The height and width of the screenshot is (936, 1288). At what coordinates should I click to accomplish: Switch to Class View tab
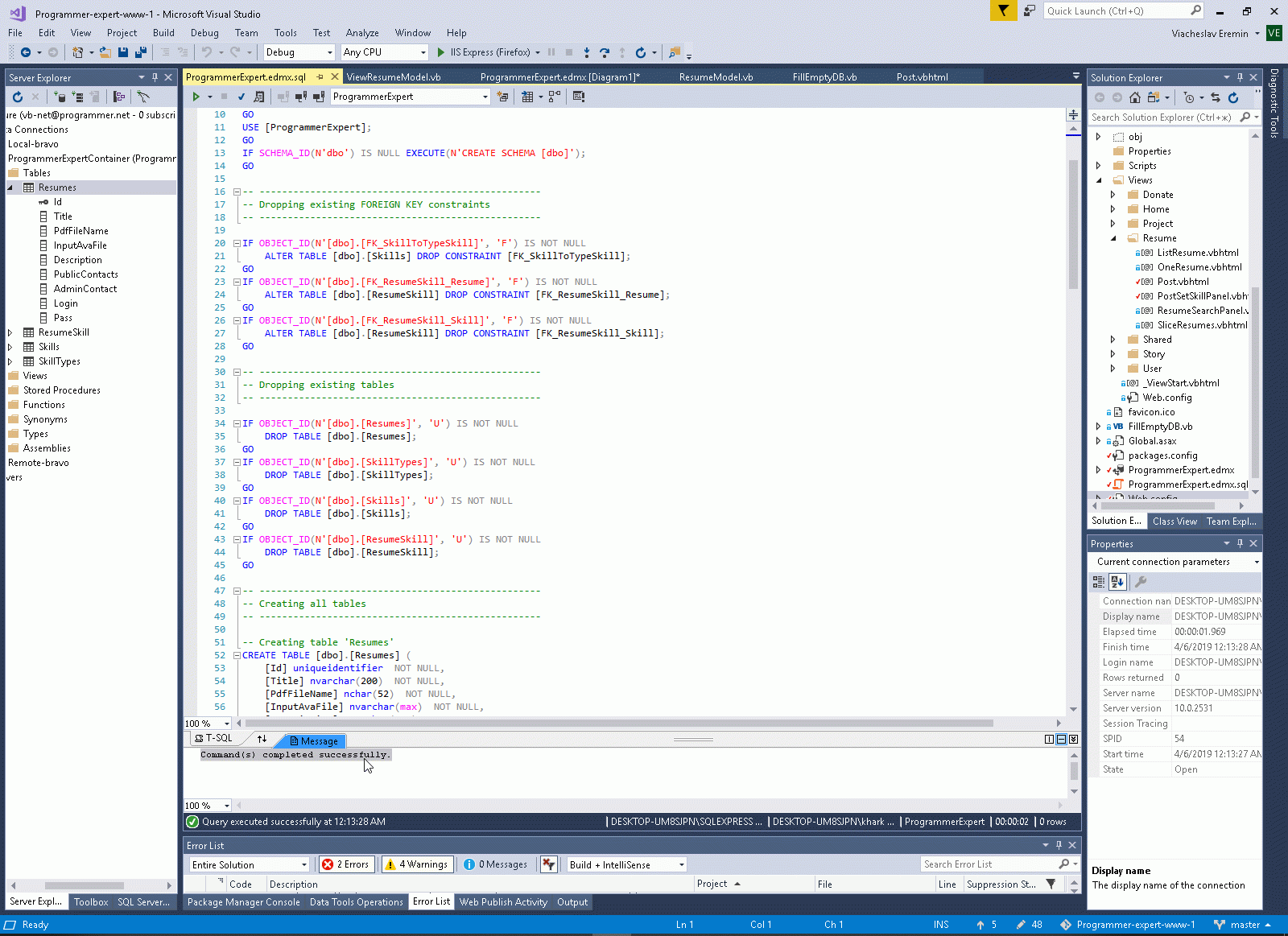[x=1174, y=522]
